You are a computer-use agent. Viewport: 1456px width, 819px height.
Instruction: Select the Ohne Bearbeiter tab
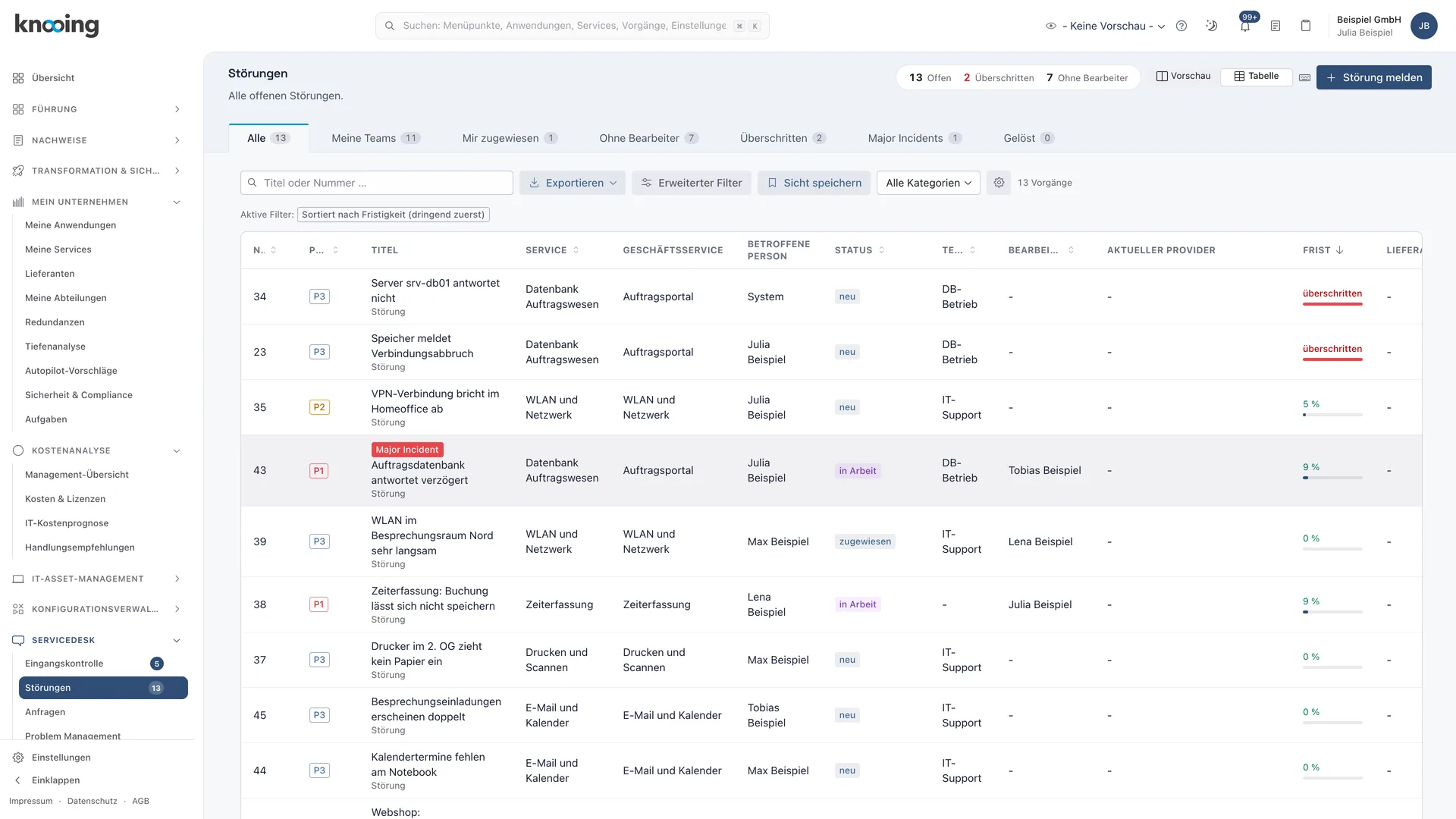pos(649,138)
